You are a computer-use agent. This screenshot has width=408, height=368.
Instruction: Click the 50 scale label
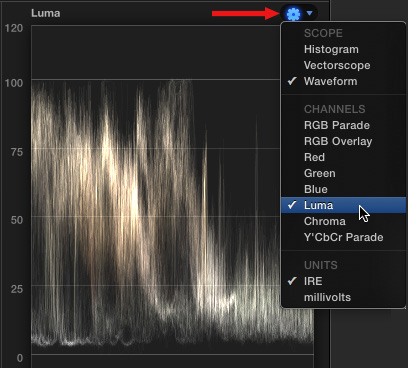point(16,220)
